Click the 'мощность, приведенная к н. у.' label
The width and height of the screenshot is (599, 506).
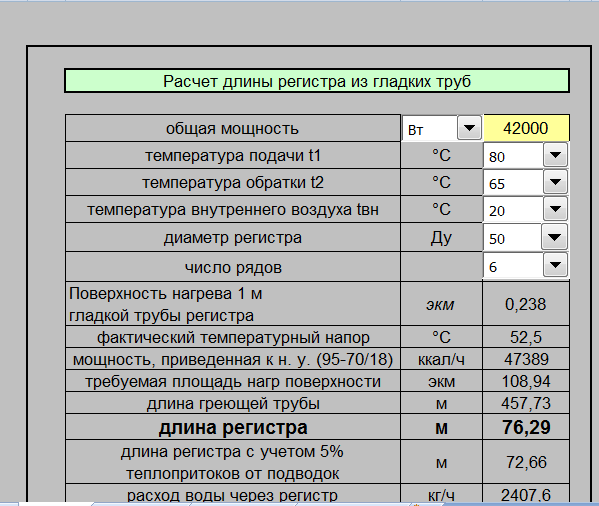(x=233, y=359)
